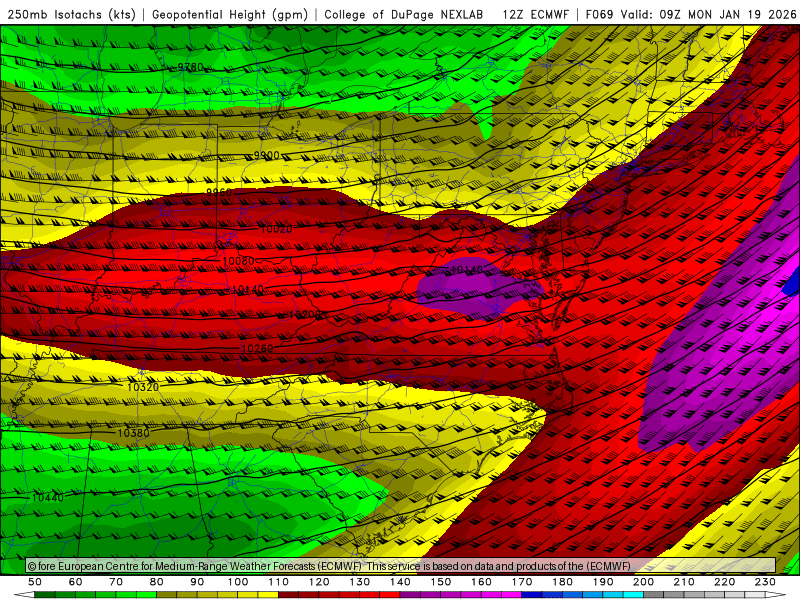800x600 pixels.
Task: Click the ECMWF copyright notice banner
Action: (401, 566)
